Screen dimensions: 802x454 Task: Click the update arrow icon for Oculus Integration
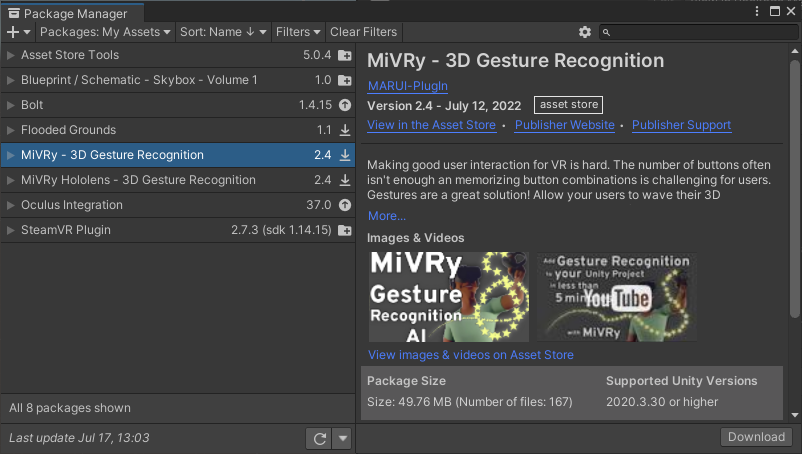(x=345, y=205)
